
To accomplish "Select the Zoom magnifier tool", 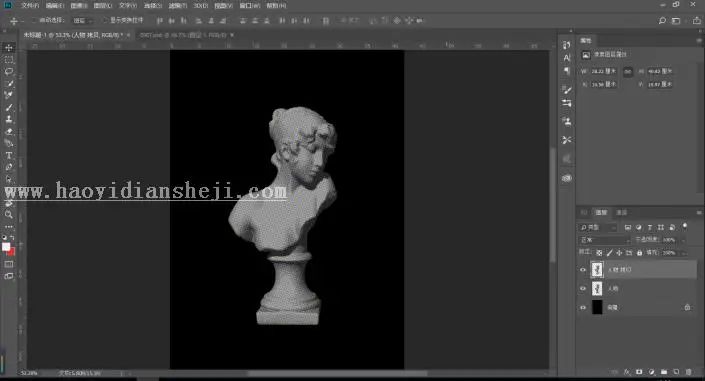I will pos(9,215).
